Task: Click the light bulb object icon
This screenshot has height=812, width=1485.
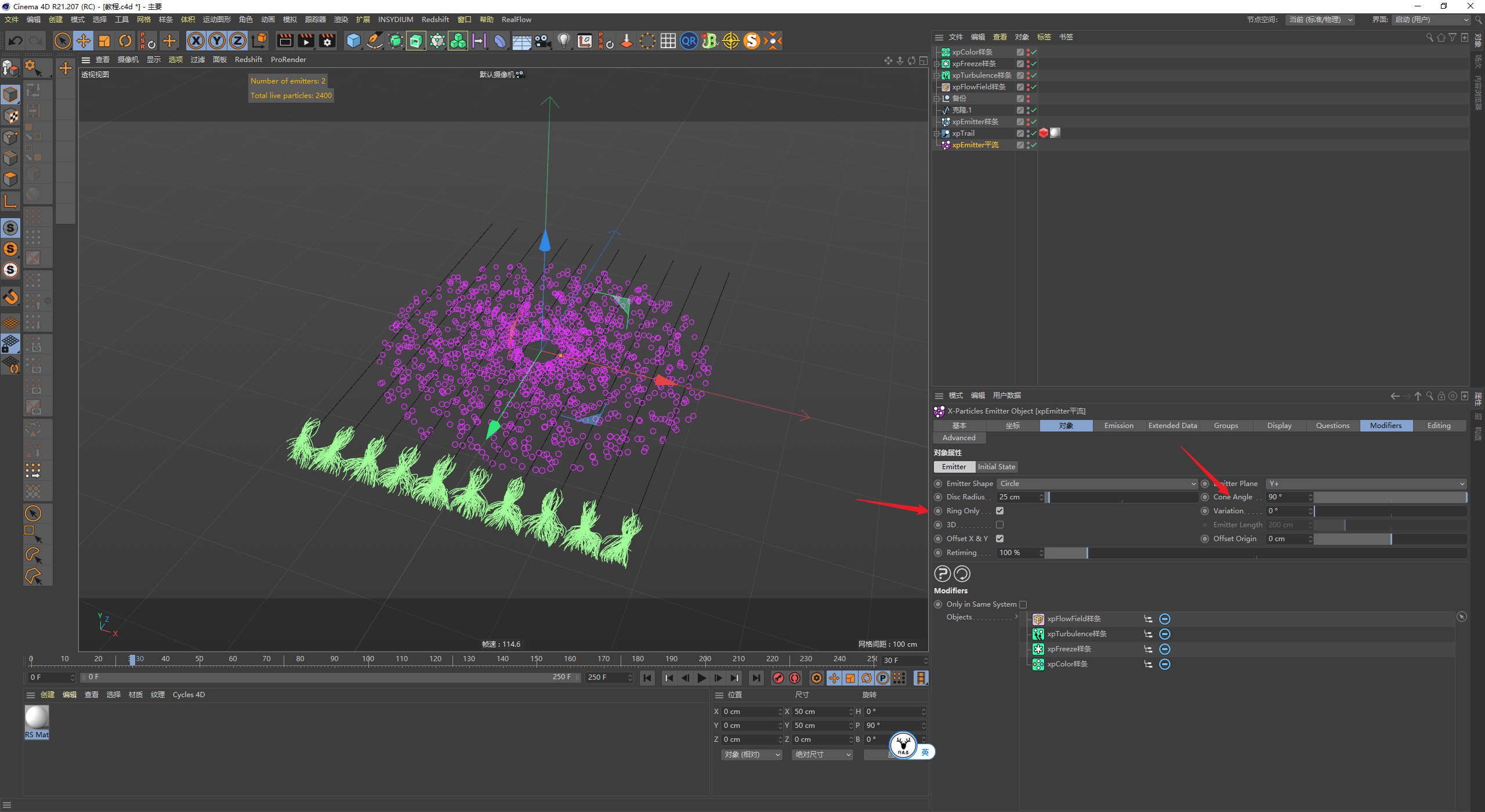Action: 563,41
